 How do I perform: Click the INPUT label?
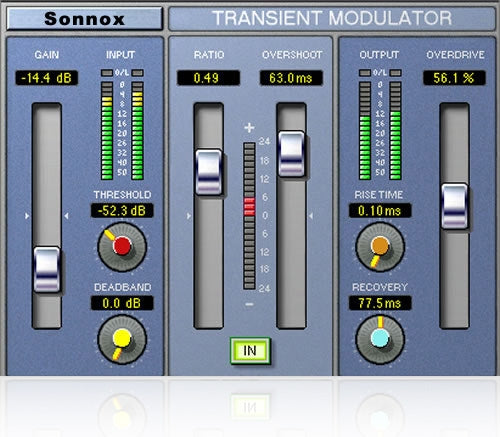tap(120, 55)
